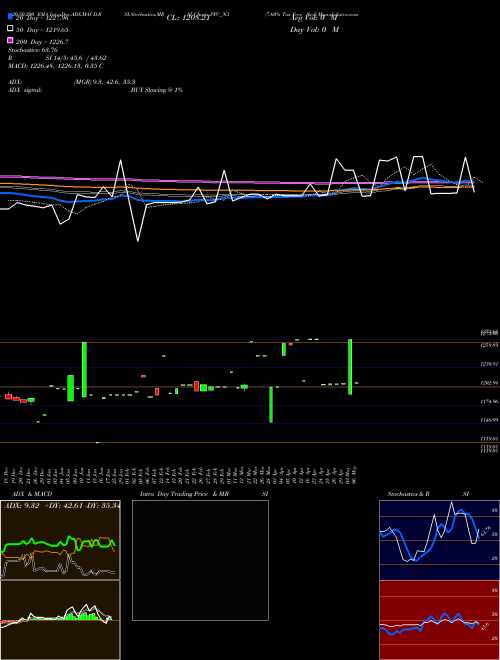Click the blue 20 Day legend swatch
Viewport: 500px width, 660px height.
coord(11,16)
